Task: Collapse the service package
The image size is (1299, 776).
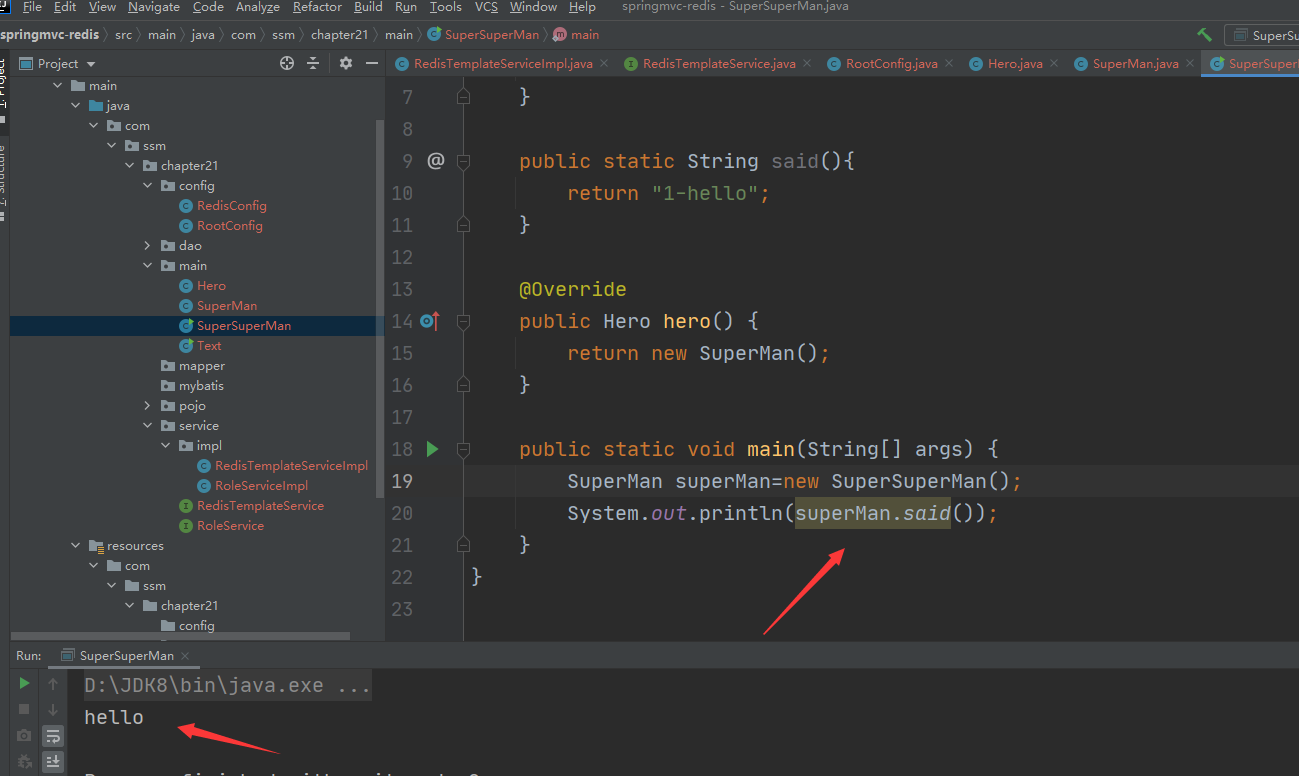Action: tap(147, 426)
